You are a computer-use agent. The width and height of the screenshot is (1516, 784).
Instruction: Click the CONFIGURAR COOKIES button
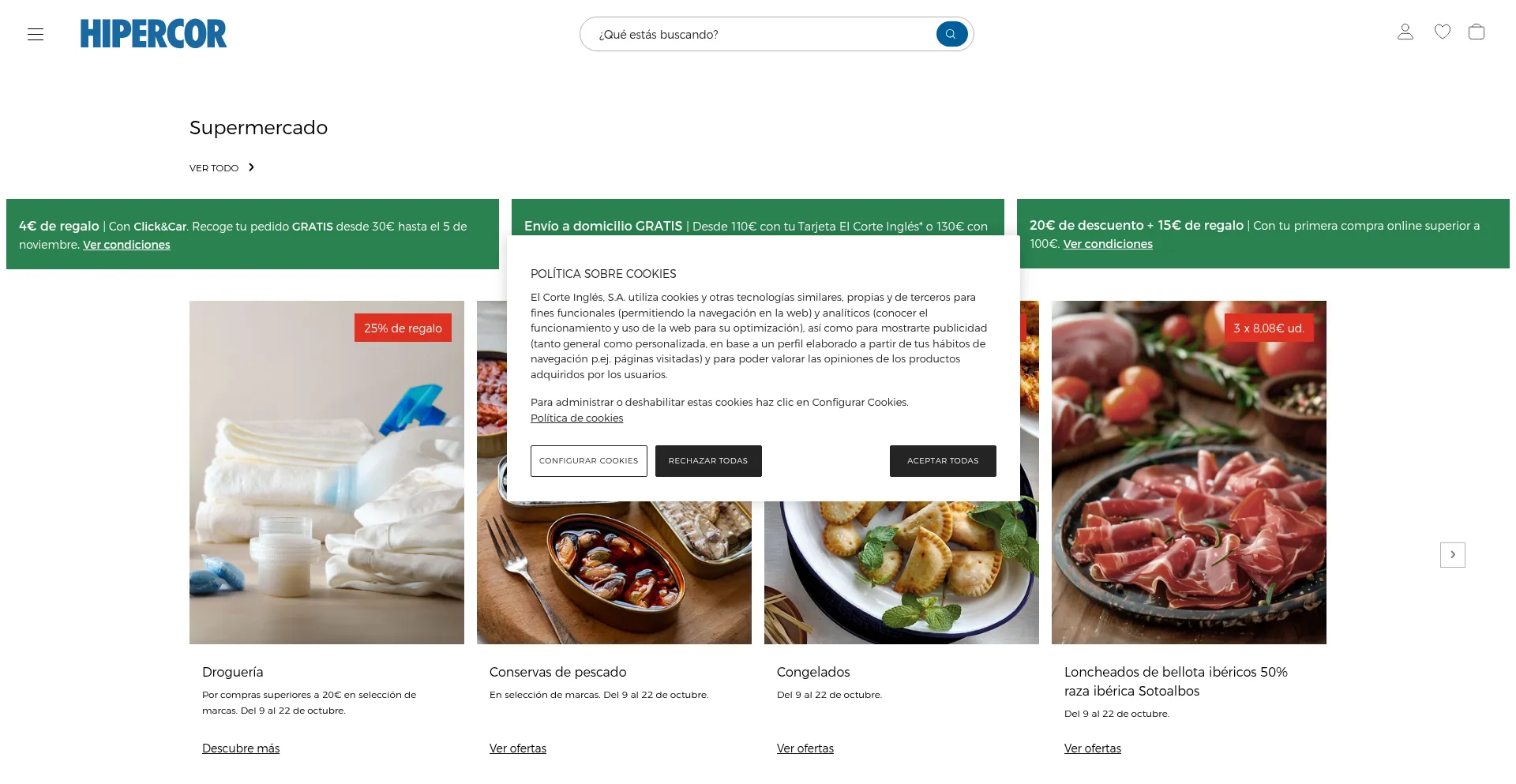pyautogui.click(x=588, y=460)
